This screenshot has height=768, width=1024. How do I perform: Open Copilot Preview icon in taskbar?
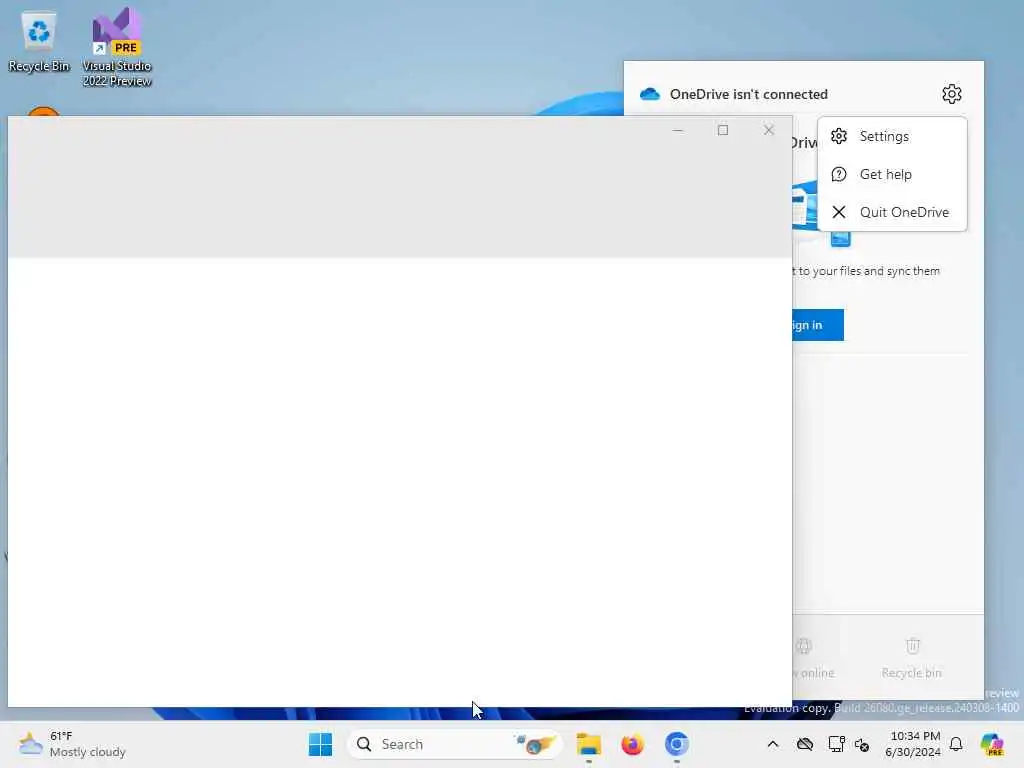click(x=992, y=744)
